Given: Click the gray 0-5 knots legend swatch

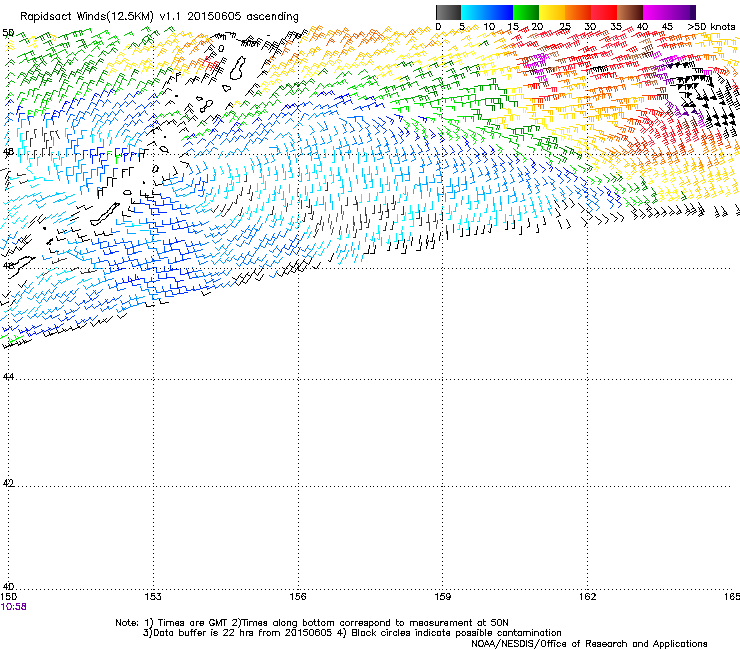Looking at the screenshot, I should pyautogui.click(x=448, y=12).
